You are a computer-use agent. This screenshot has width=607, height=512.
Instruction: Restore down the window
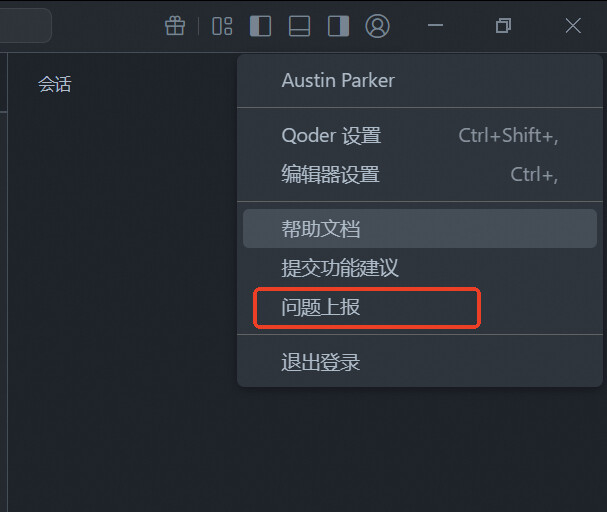coord(504,26)
